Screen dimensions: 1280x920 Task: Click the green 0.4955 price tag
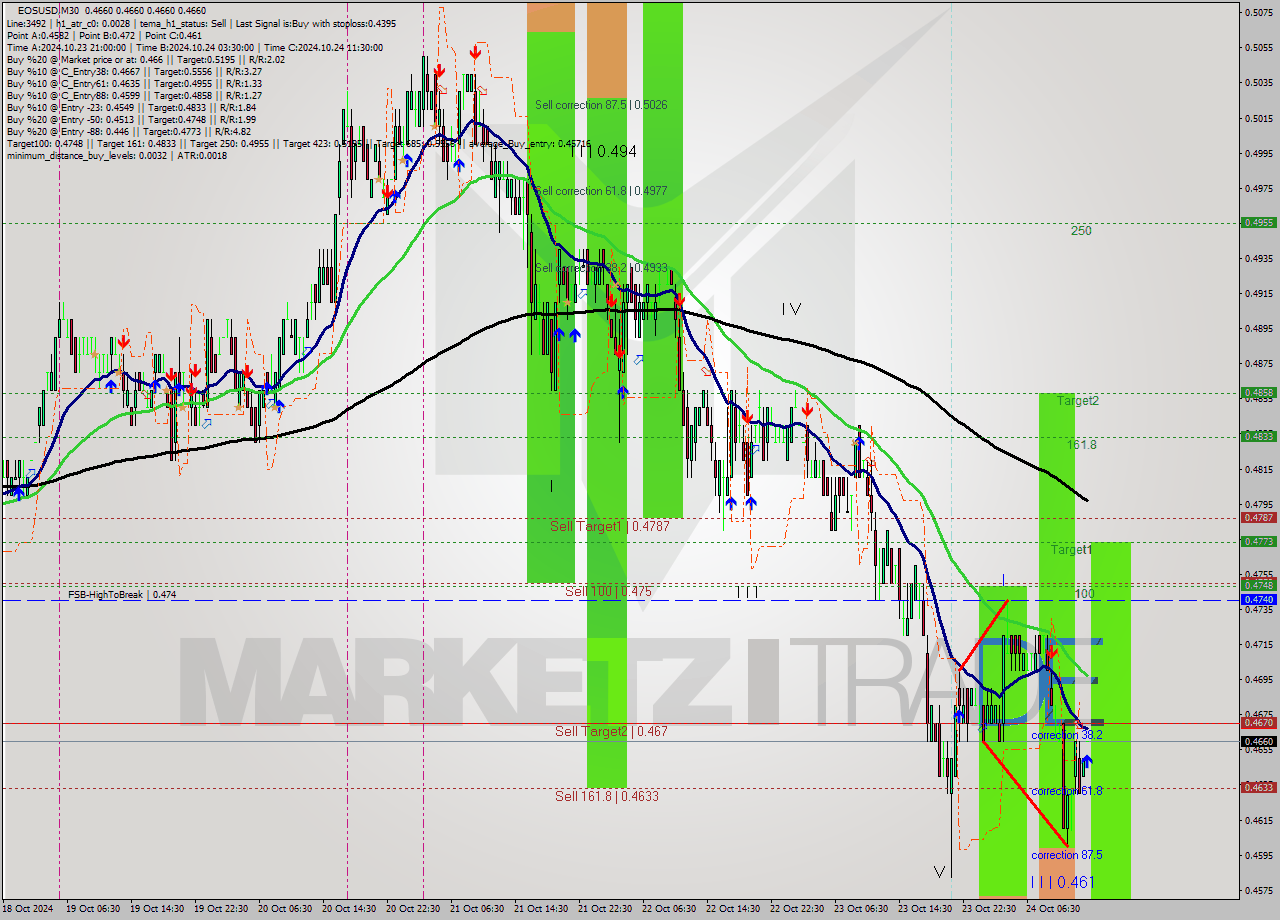click(x=1258, y=223)
